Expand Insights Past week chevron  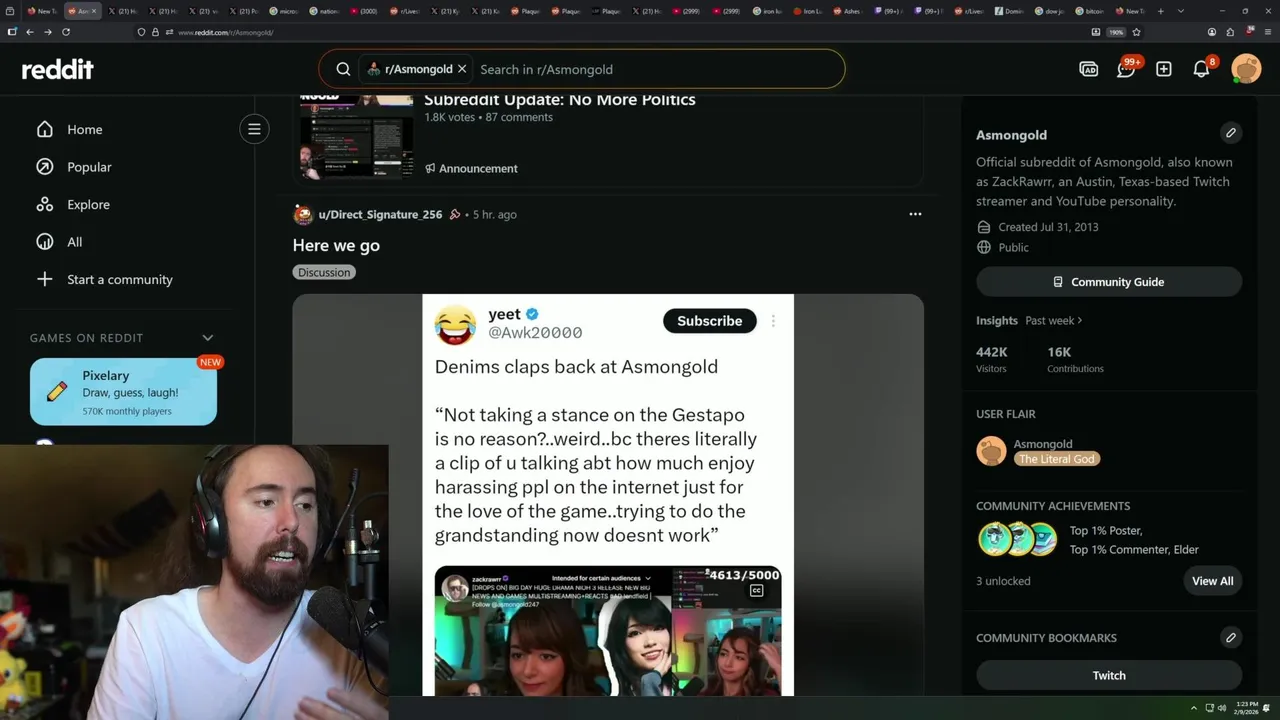point(1080,321)
